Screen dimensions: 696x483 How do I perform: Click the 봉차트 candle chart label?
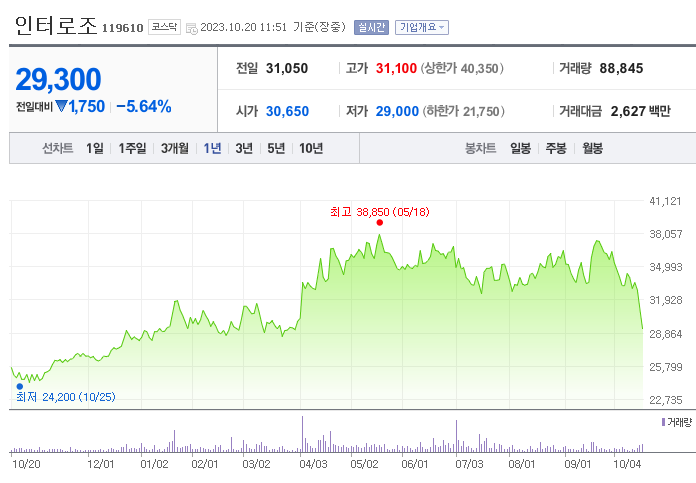[x=480, y=148]
